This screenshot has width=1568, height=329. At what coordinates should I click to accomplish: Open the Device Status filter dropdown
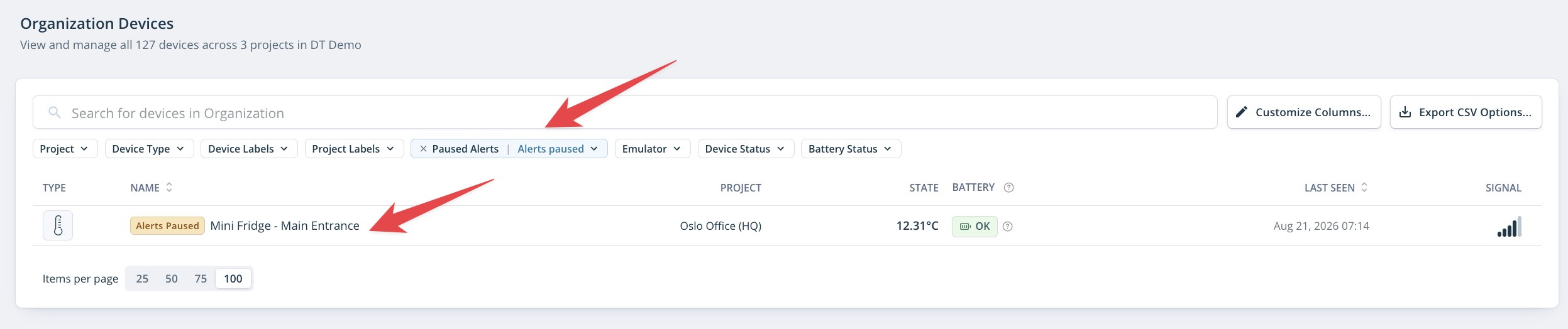click(746, 149)
